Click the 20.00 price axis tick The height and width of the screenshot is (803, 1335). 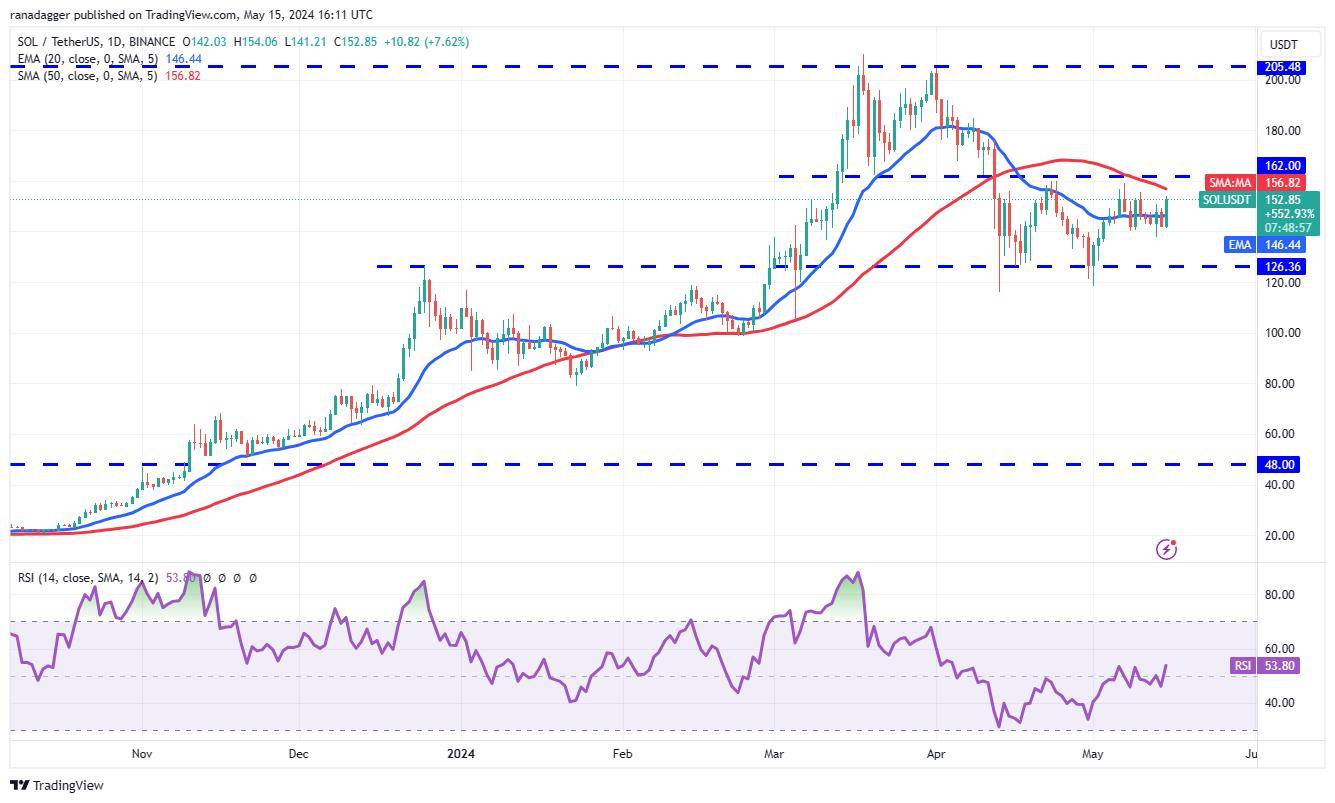click(1282, 536)
